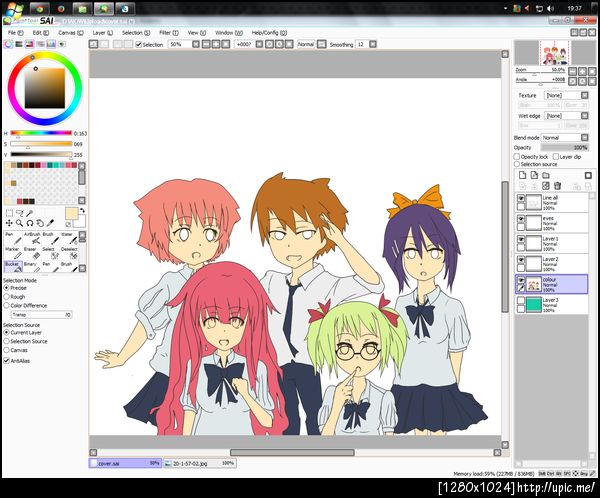Create a new linework layer

coord(534,175)
